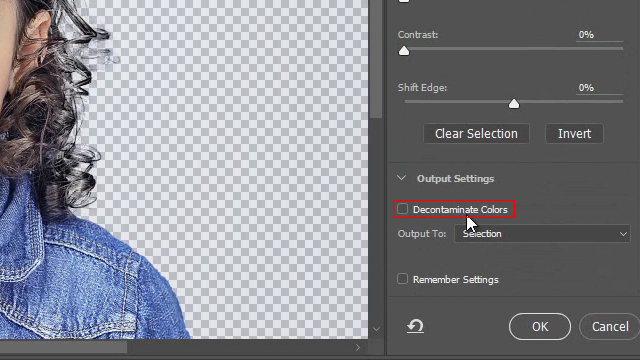Click the Output To label
640x360 pixels.
click(422, 234)
